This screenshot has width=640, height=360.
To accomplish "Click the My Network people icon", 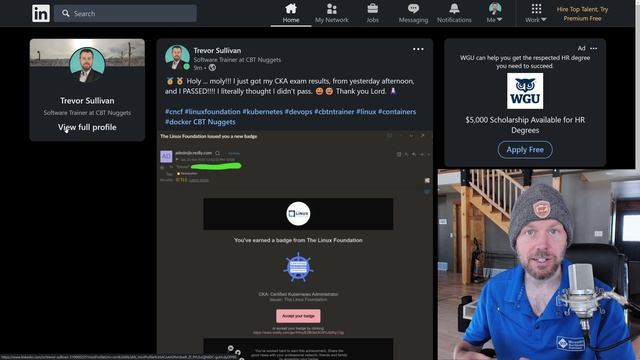I will point(332,9).
